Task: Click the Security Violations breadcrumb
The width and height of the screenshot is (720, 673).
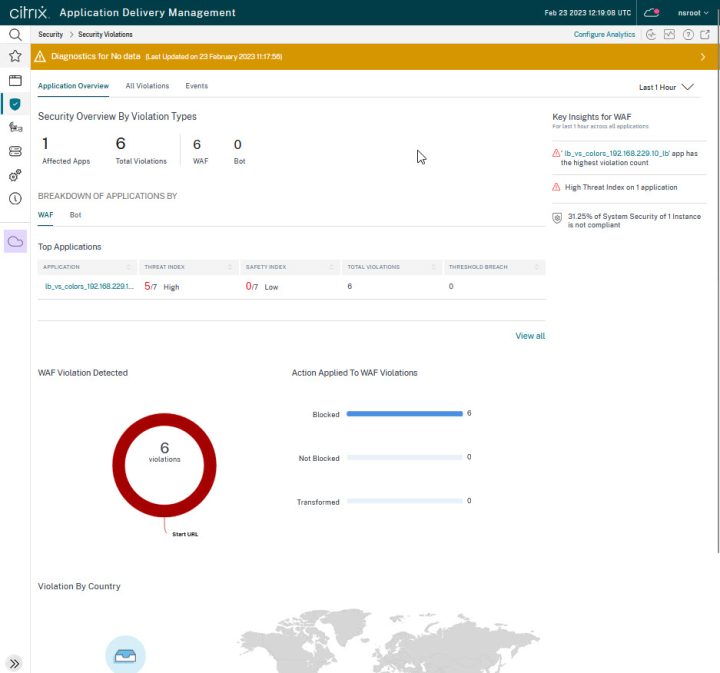Action: coord(105,34)
